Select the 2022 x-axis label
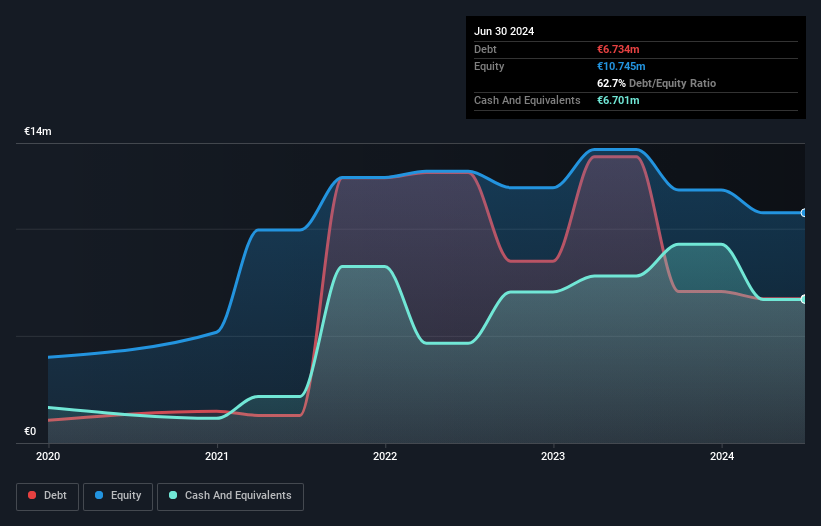This screenshot has width=821, height=526. pyautogui.click(x=385, y=456)
